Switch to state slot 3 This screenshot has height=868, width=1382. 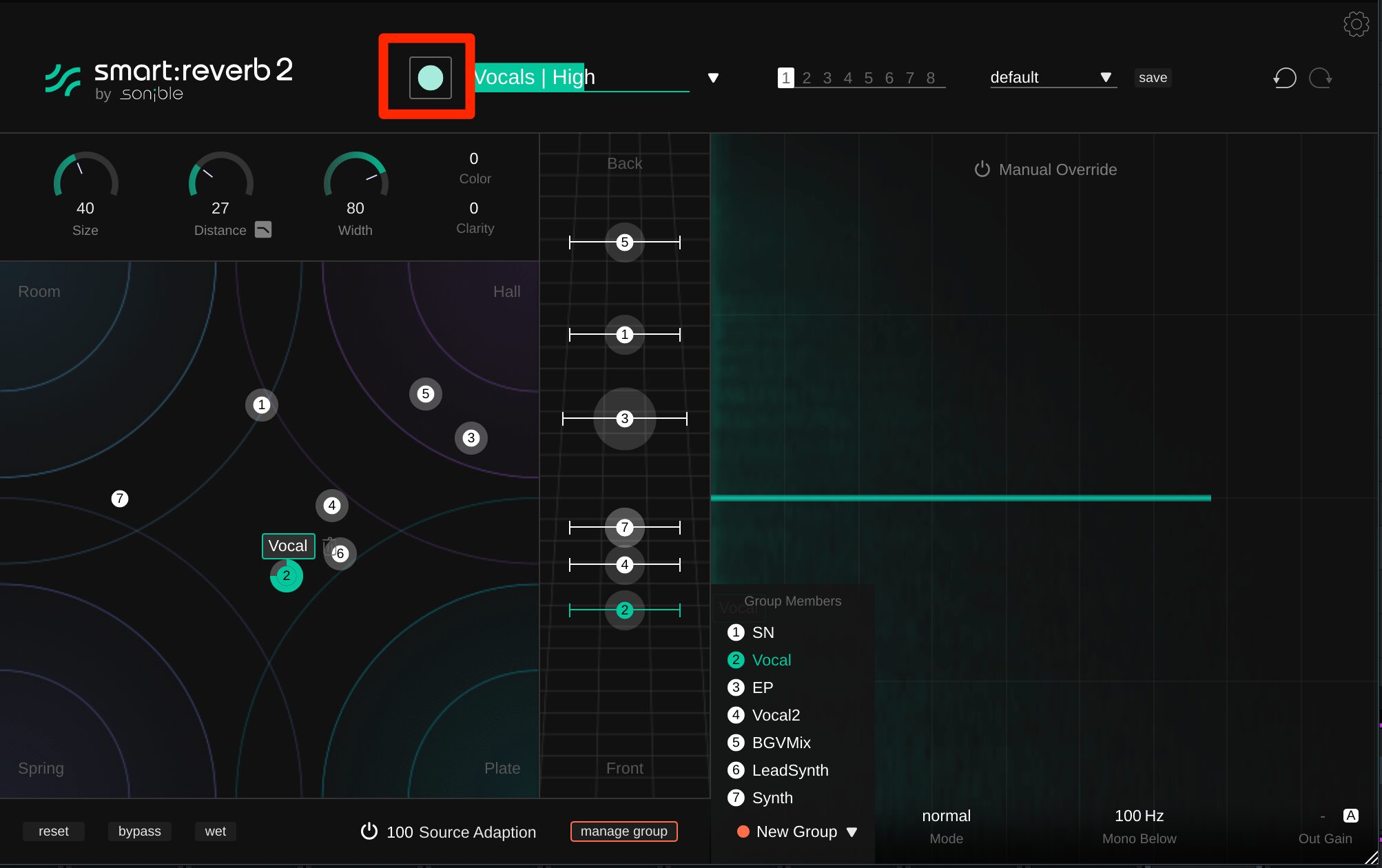[x=827, y=78]
